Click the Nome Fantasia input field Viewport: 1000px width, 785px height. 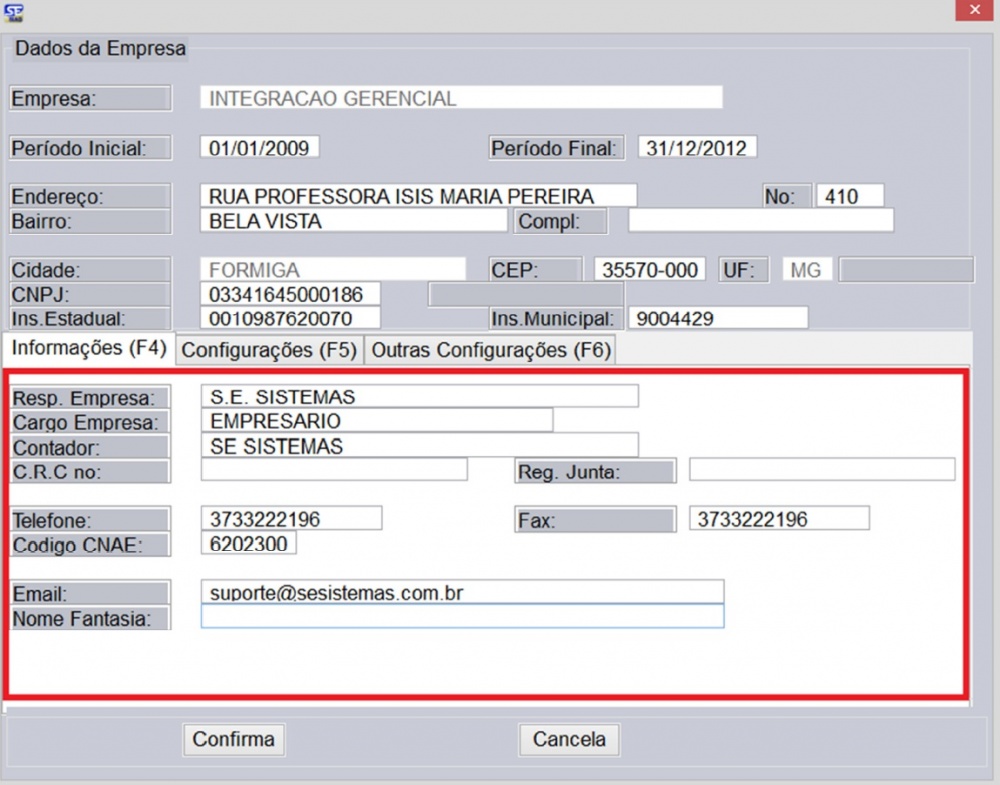(462, 617)
